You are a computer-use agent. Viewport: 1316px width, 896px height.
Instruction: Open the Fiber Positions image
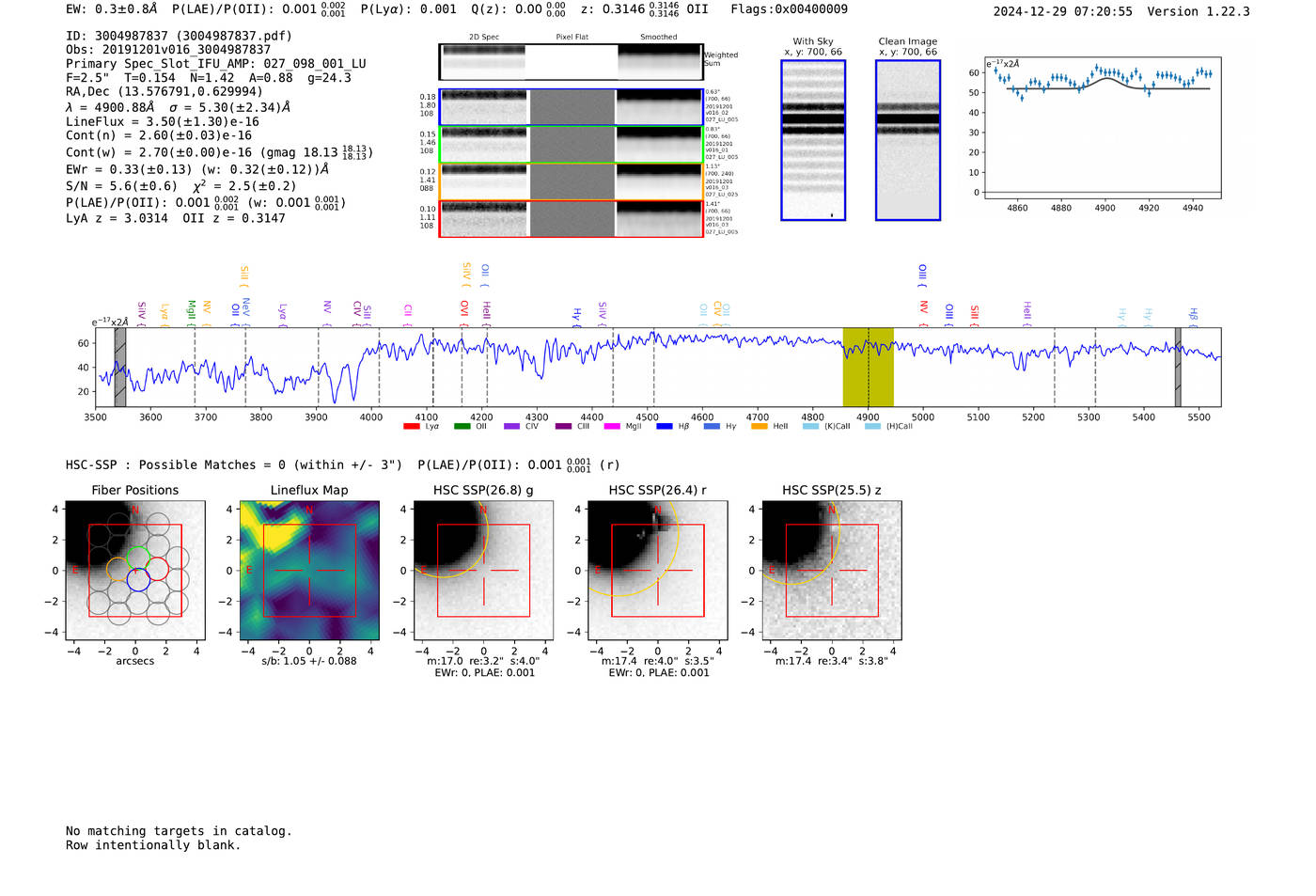click(x=135, y=571)
